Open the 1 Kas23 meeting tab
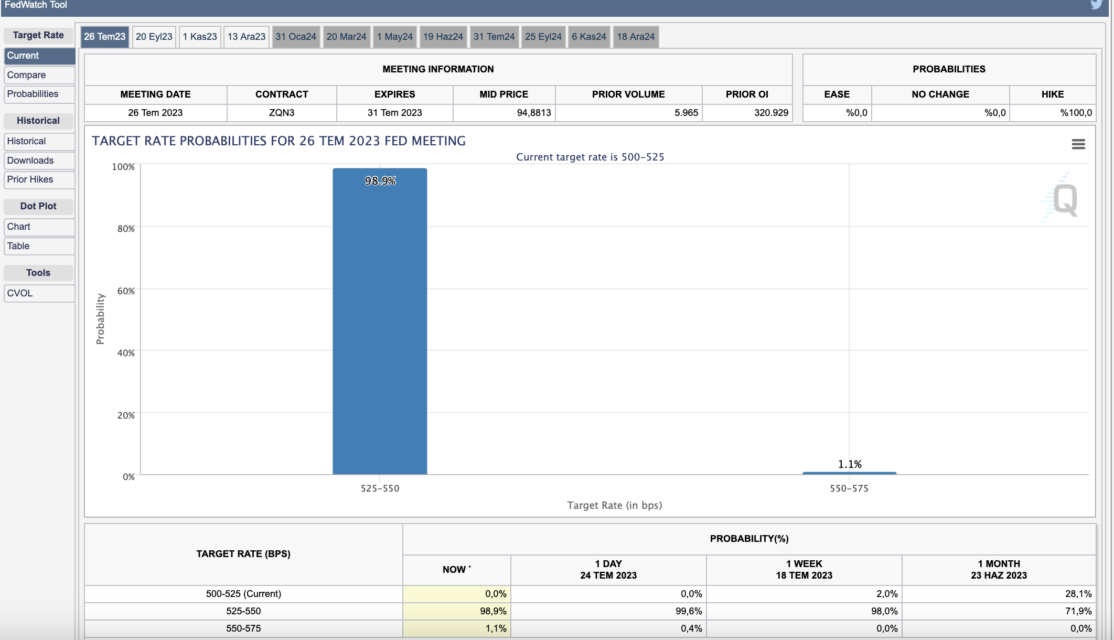Image resolution: width=1114 pixels, height=640 pixels. [x=200, y=37]
